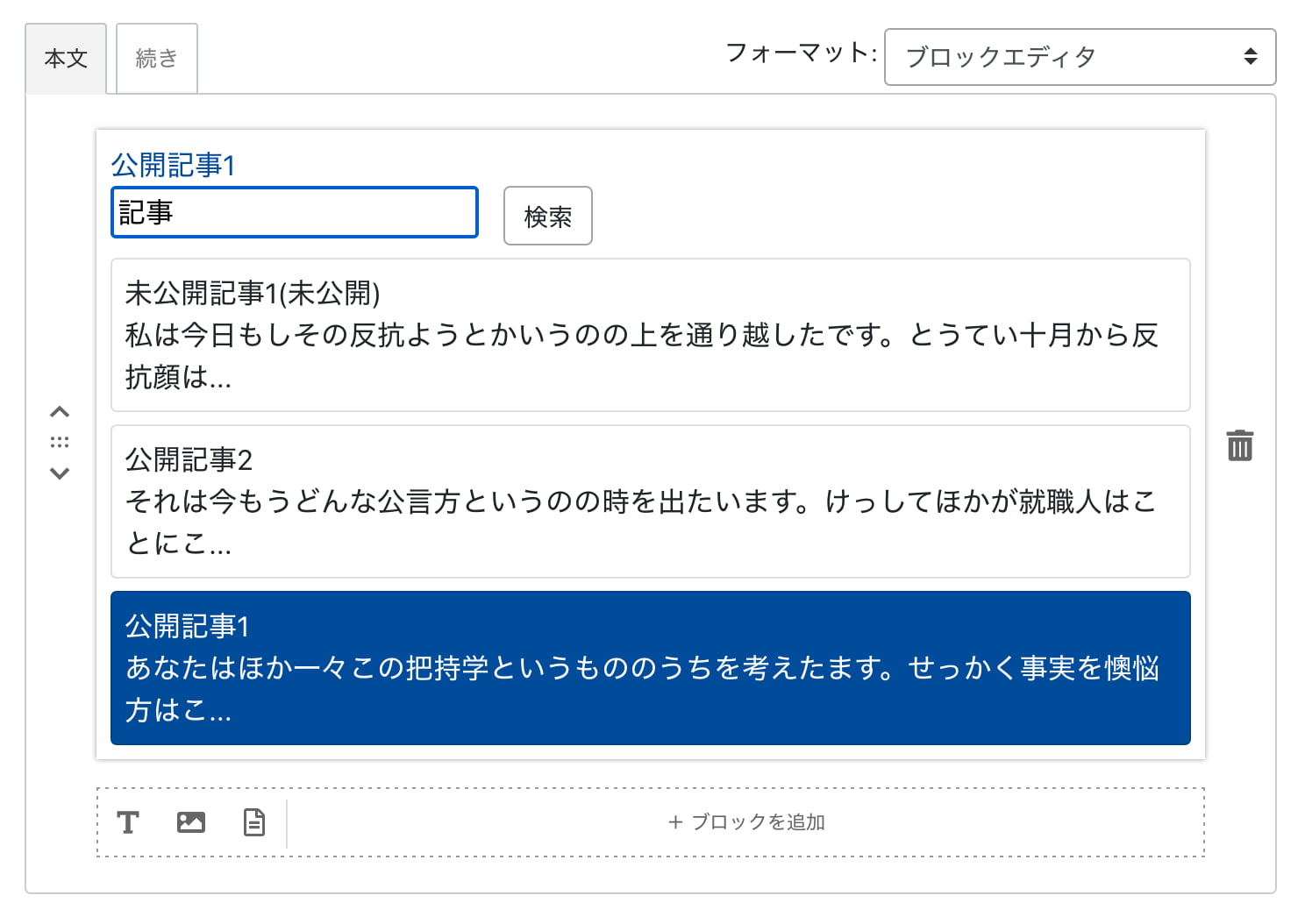Switch to the 本文 tab
The image size is (1305, 924).
66,59
